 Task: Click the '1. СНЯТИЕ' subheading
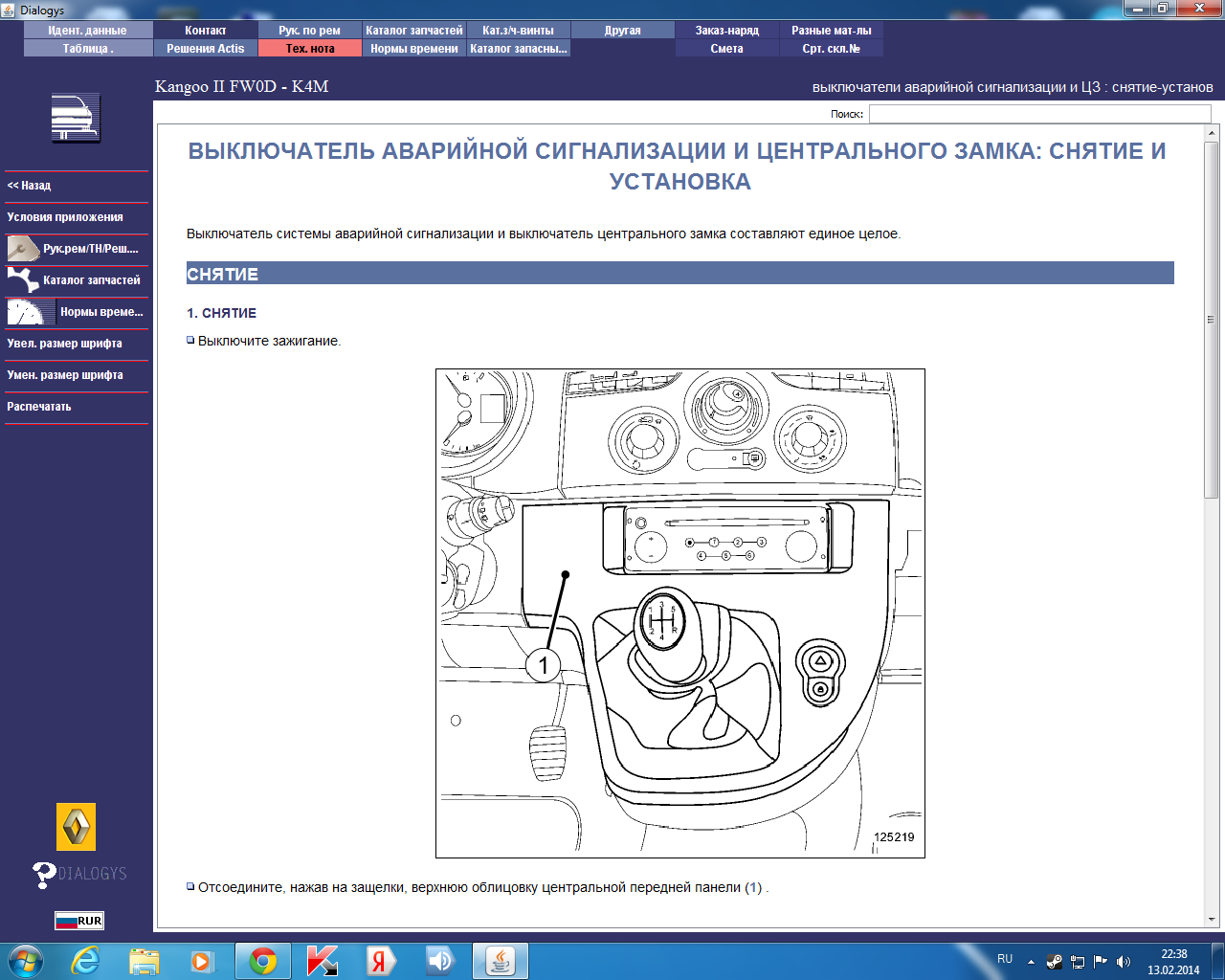click(x=222, y=313)
